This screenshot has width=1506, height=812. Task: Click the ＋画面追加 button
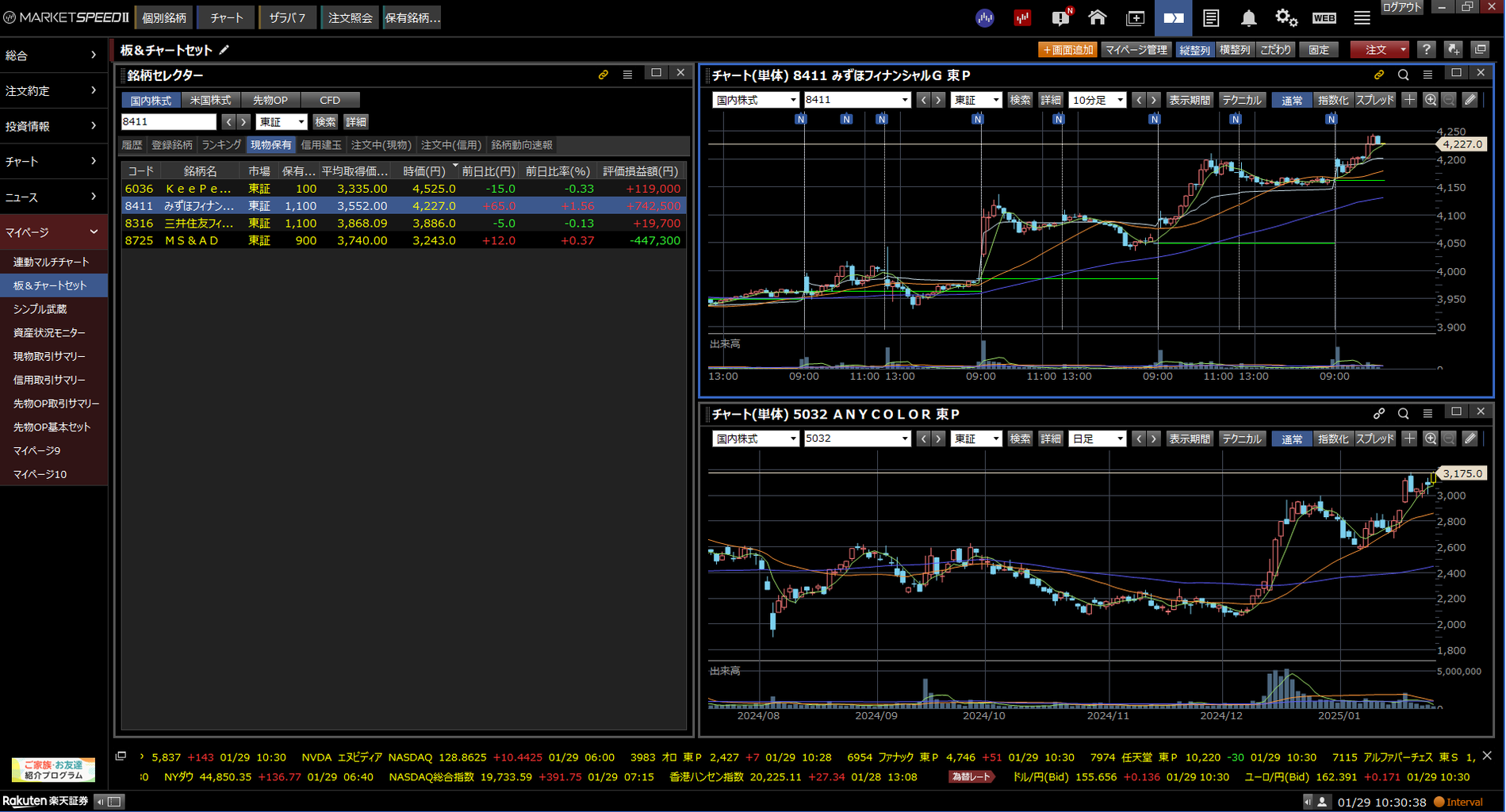click(x=1067, y=50)
